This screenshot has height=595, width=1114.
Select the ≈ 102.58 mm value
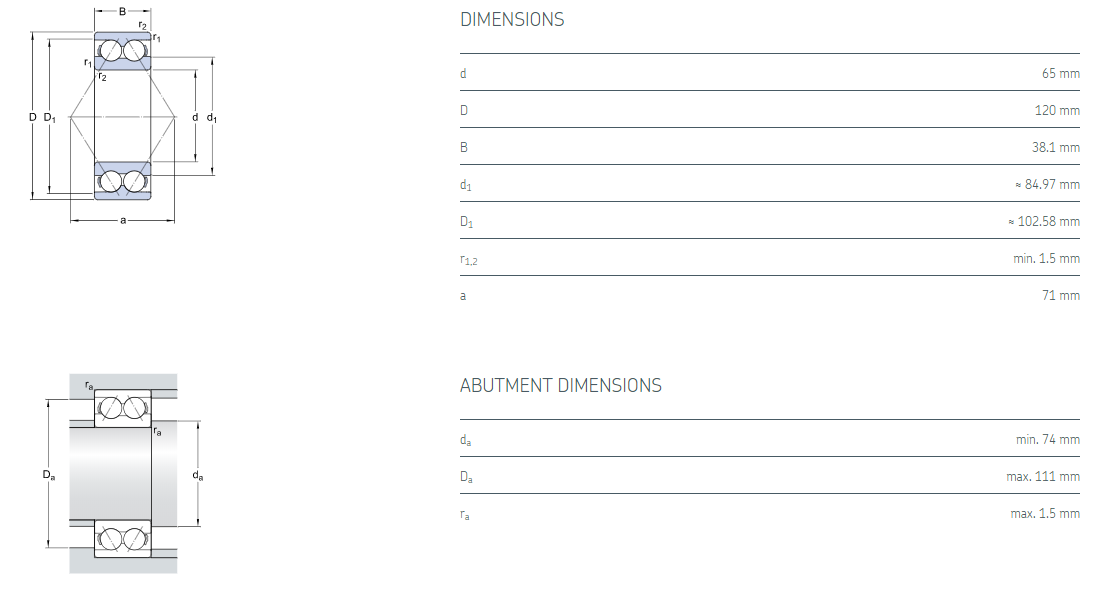click(x=1043, y=221)
